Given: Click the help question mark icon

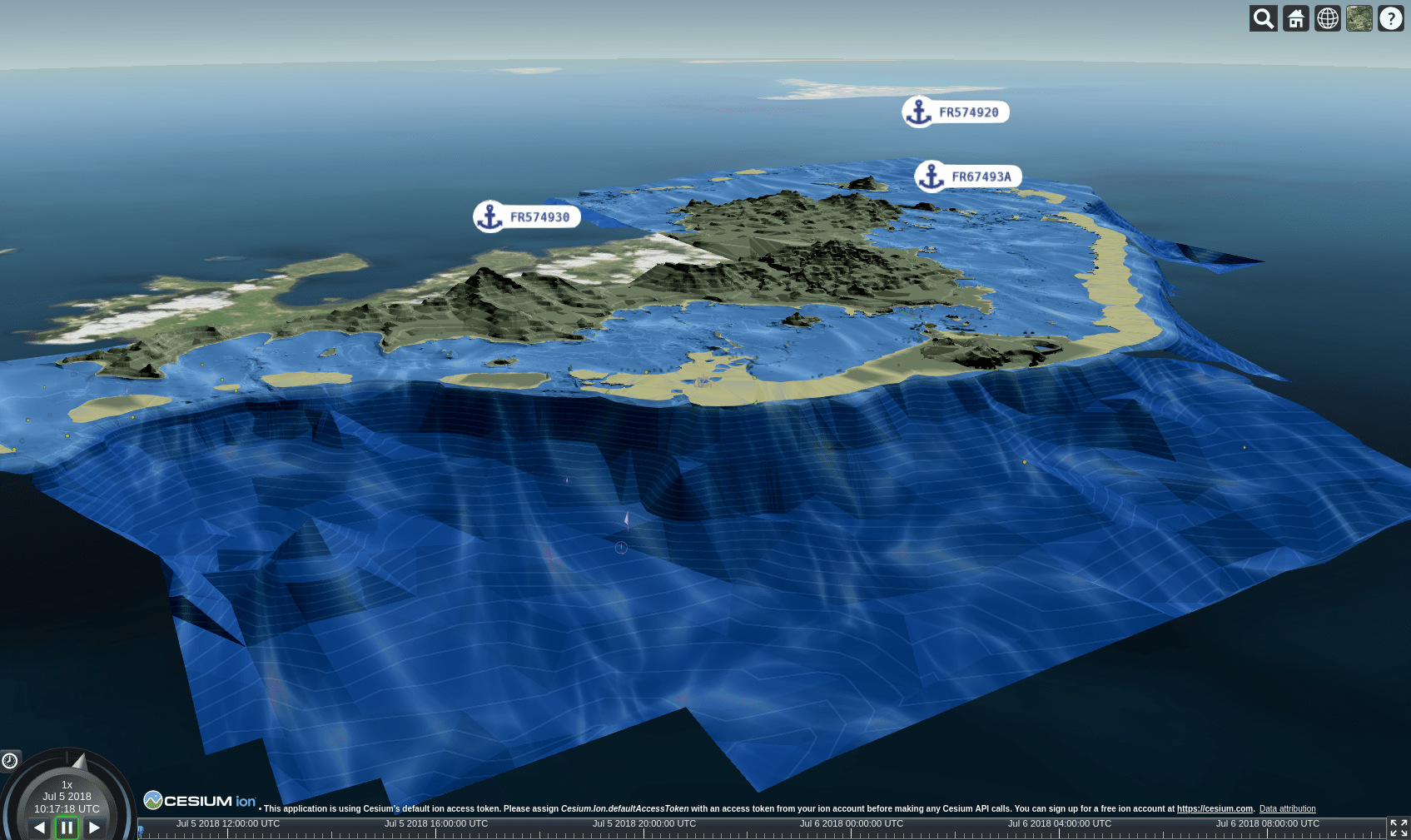Looking at the screenshot, I should [1390, 18].
